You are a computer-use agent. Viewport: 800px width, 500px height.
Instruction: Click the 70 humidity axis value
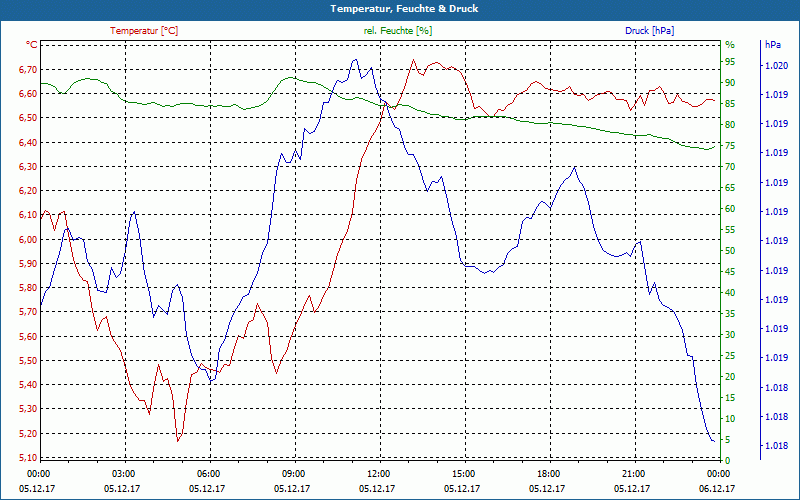click(x=730, y=167)
